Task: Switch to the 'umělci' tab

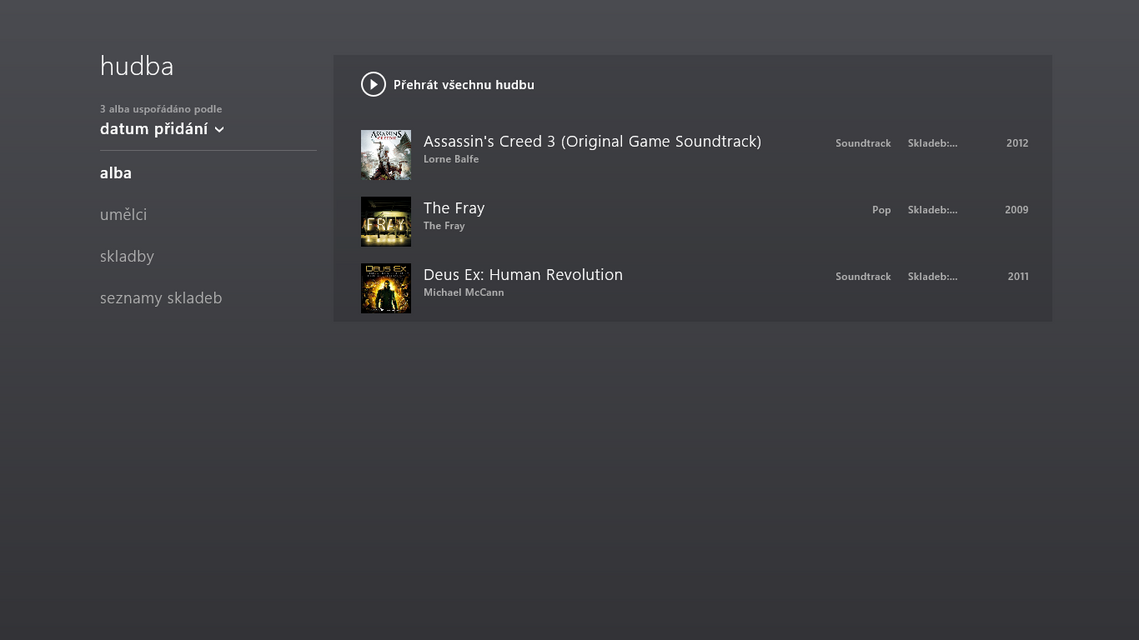Action: click(x=123, y=215)
